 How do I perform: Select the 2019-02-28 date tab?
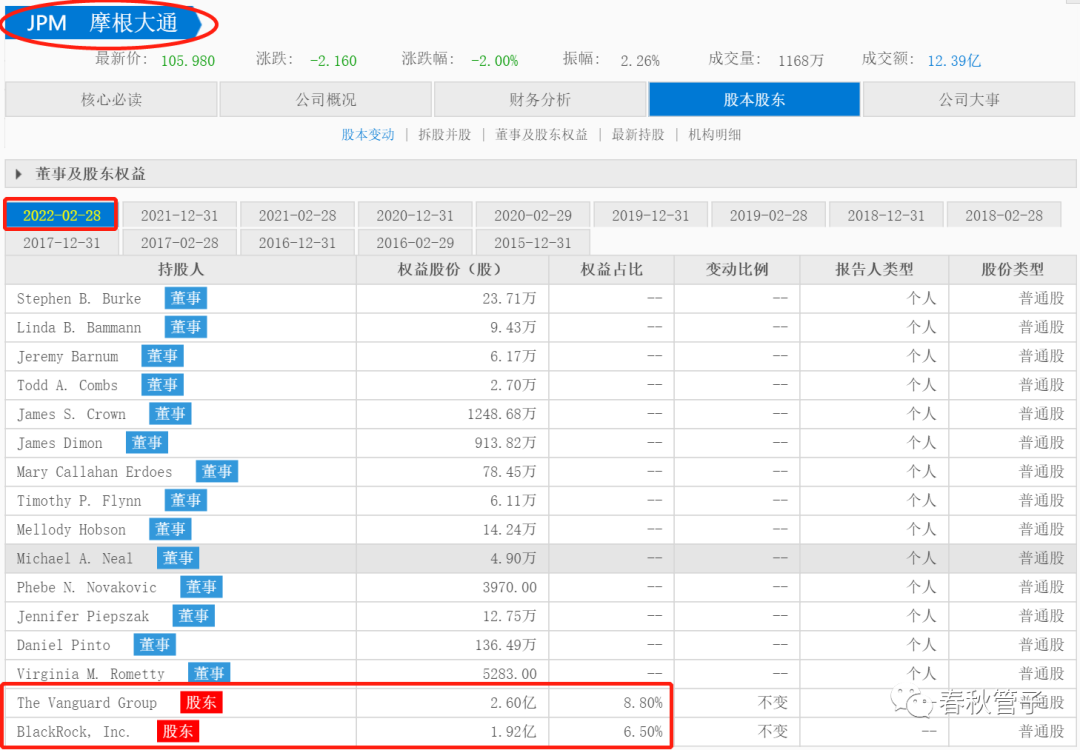tap(768, 216)
